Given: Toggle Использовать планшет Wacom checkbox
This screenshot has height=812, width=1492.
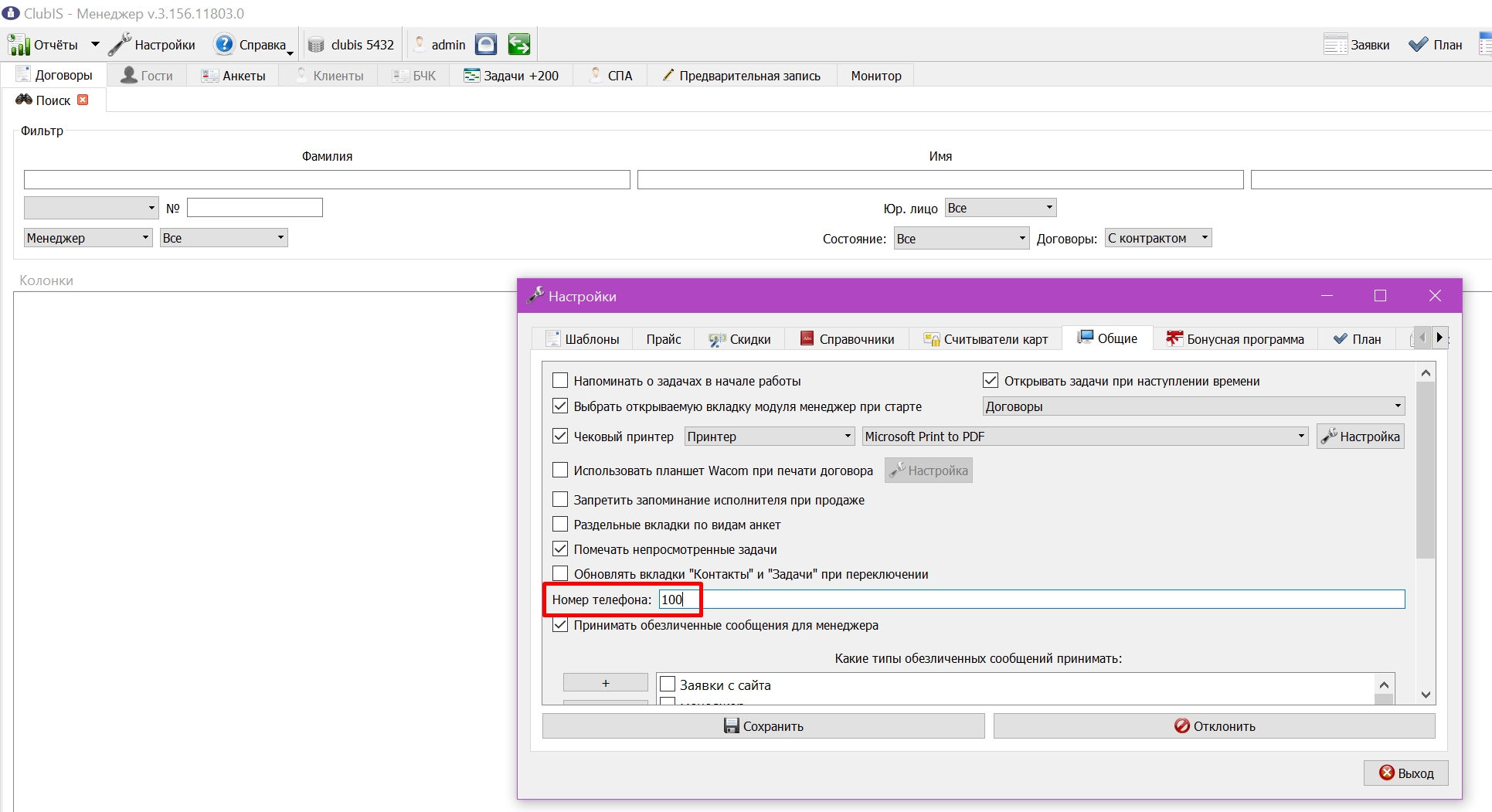Looking at the screenshot, I should pyautogui.click(x=561, y=471).
